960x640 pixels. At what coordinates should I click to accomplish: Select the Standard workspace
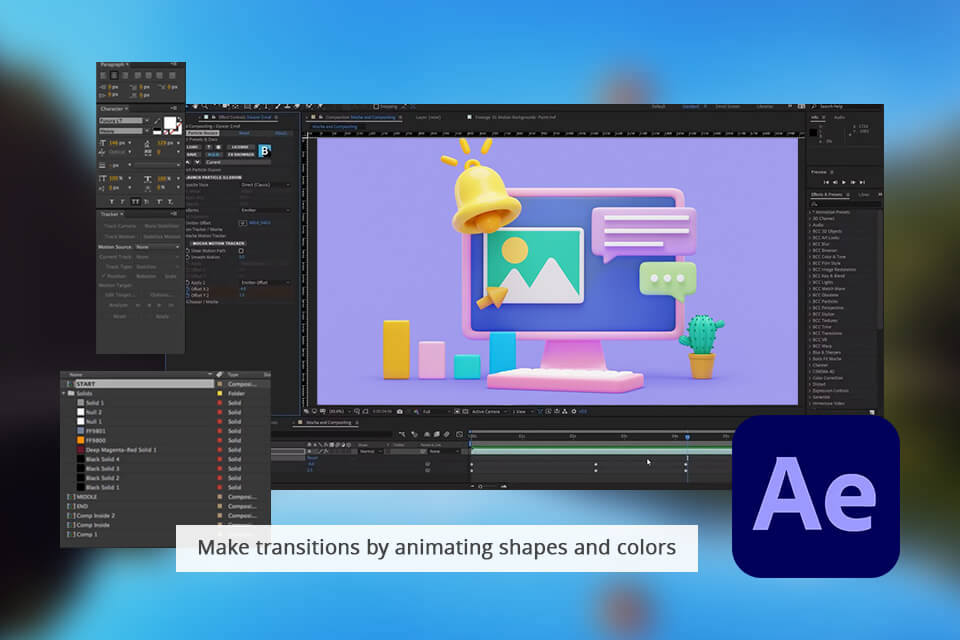(691, 107)
